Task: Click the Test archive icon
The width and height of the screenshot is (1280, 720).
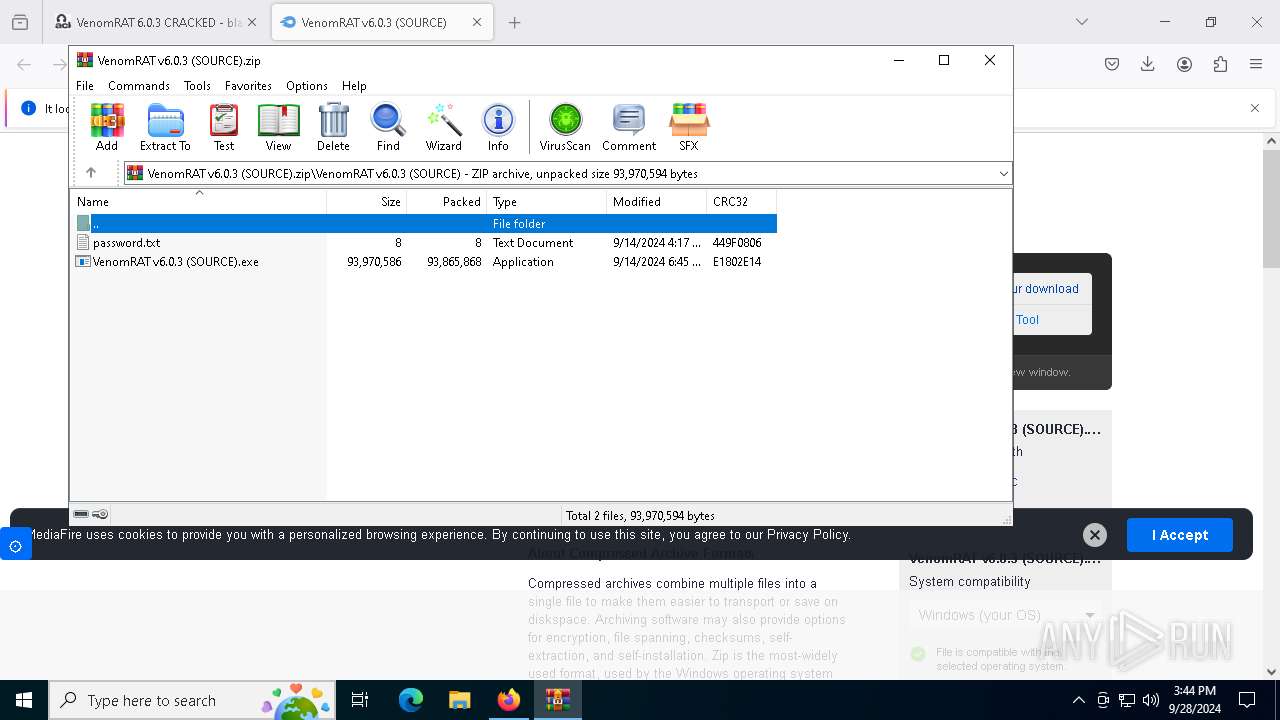Action: (x=224, y=126)
